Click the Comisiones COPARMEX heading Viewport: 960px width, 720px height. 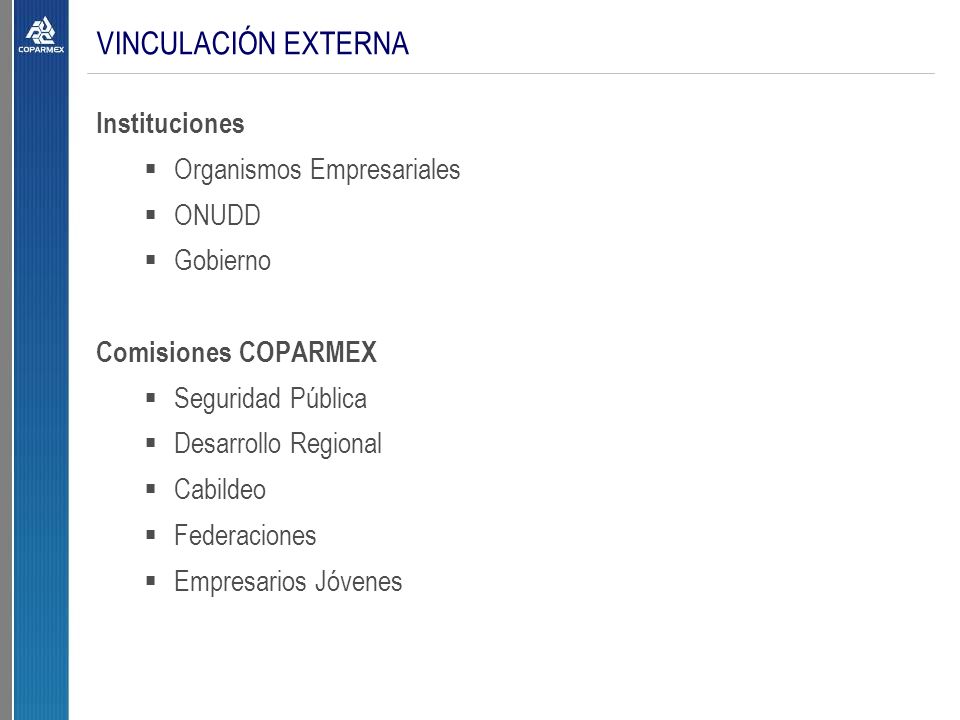pos(236,353)
